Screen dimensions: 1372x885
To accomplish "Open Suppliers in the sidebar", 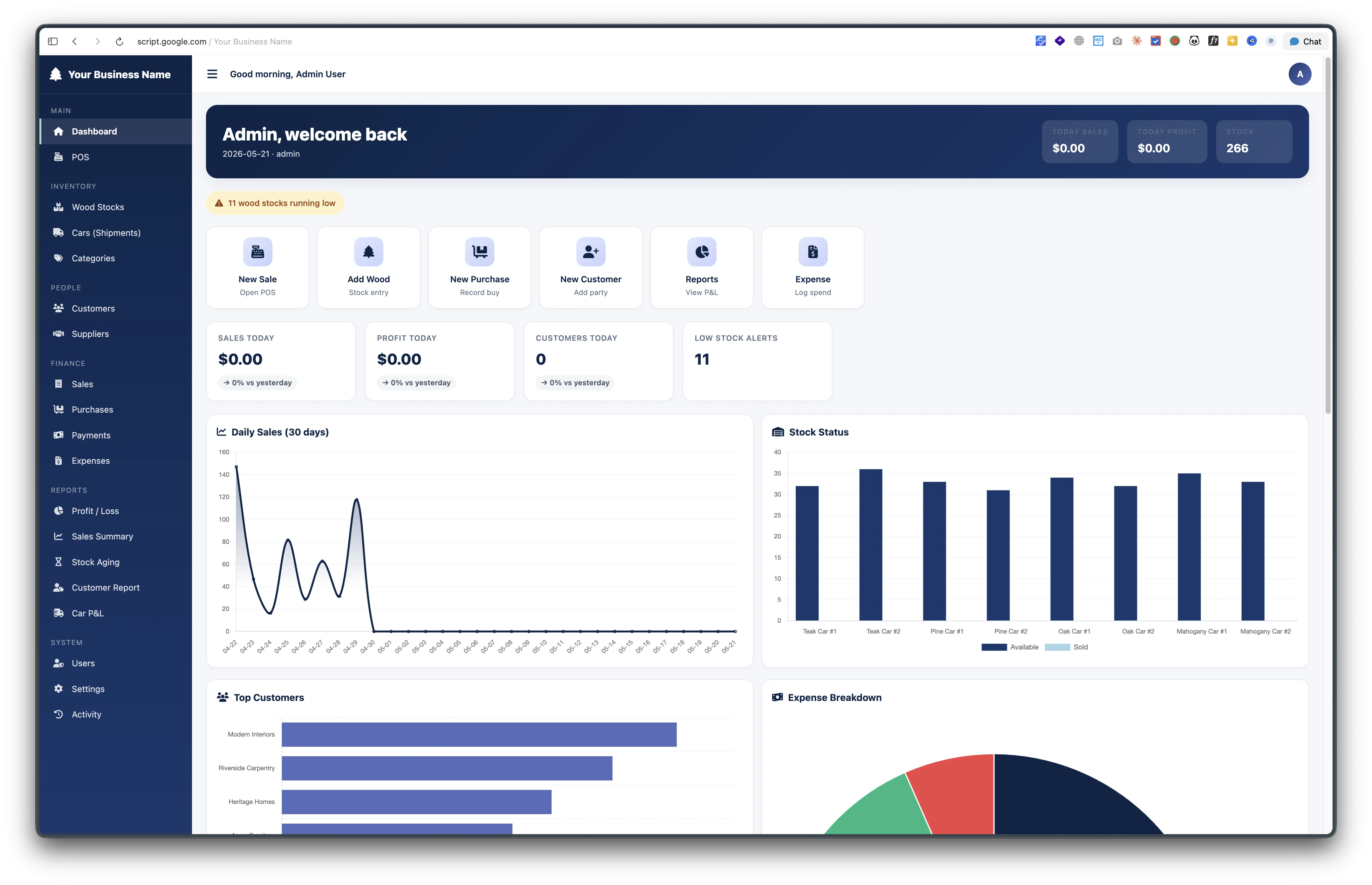I will 115,334.
